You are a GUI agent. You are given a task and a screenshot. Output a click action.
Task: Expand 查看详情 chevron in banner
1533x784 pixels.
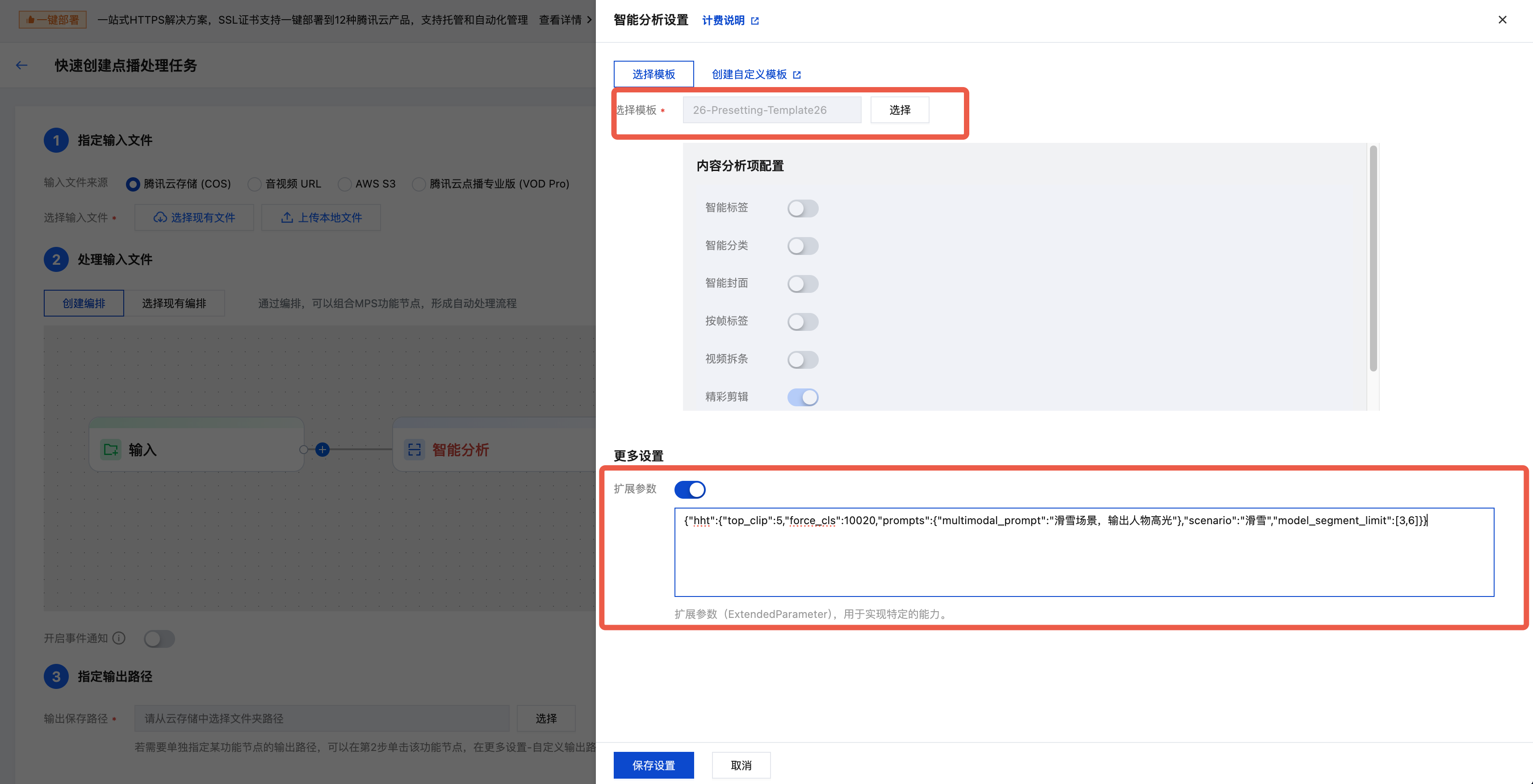click(589, 20)
